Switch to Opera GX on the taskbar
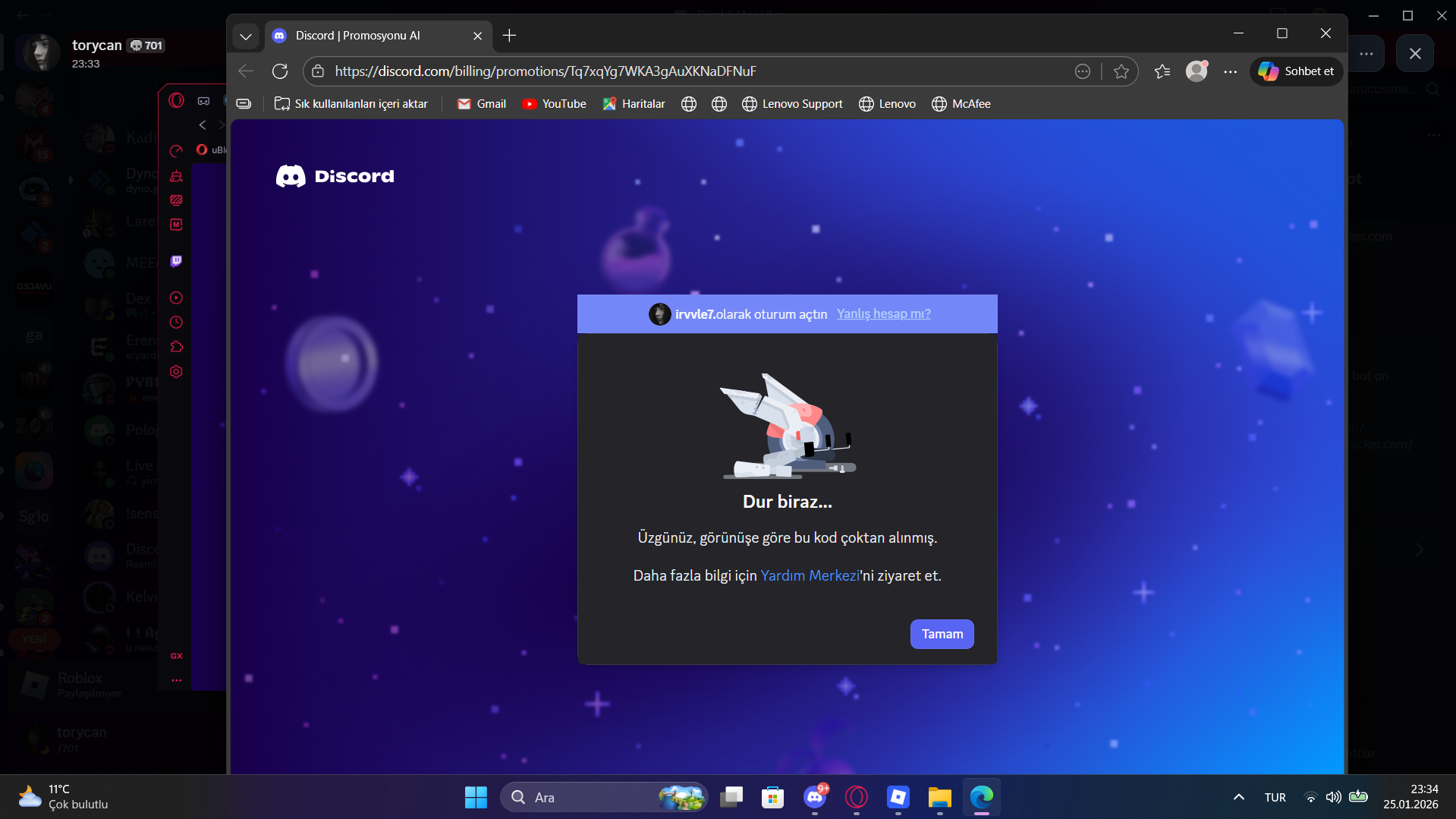Viewport: 1456px width, 819px height. pos(857,797)
